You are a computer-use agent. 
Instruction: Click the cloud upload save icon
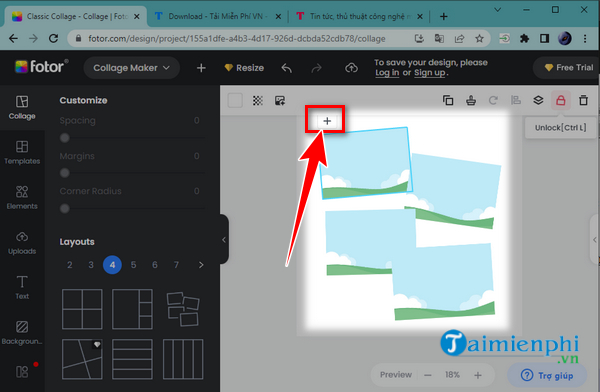click(351, 68)
